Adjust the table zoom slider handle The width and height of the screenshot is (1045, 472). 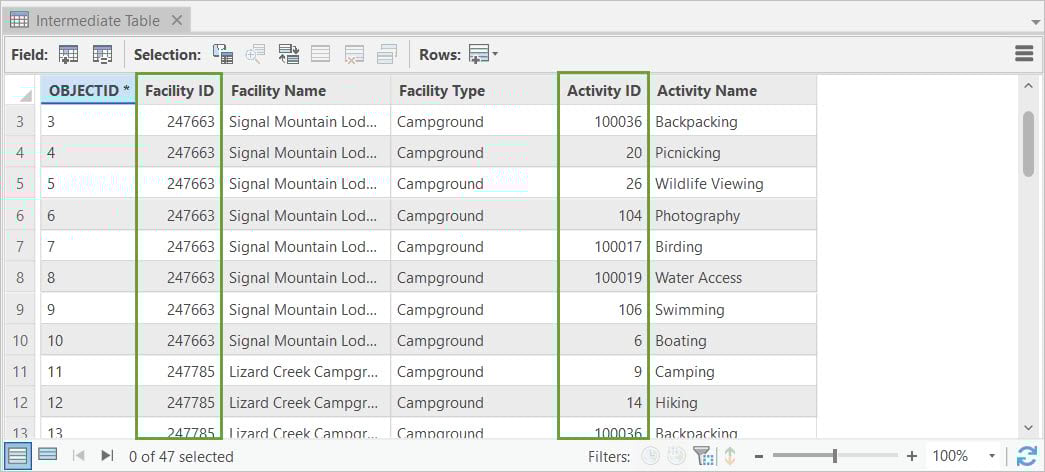coord(835,456)
